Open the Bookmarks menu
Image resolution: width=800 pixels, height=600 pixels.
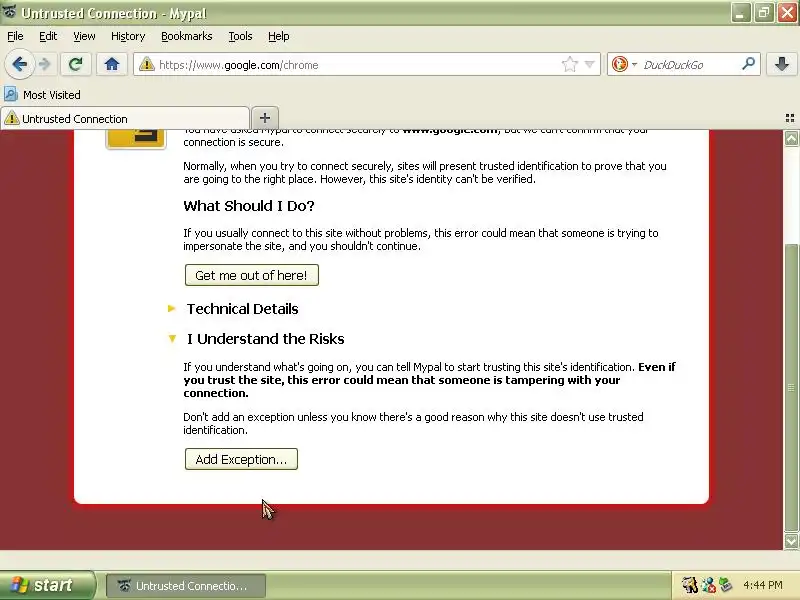pos(187,36)
